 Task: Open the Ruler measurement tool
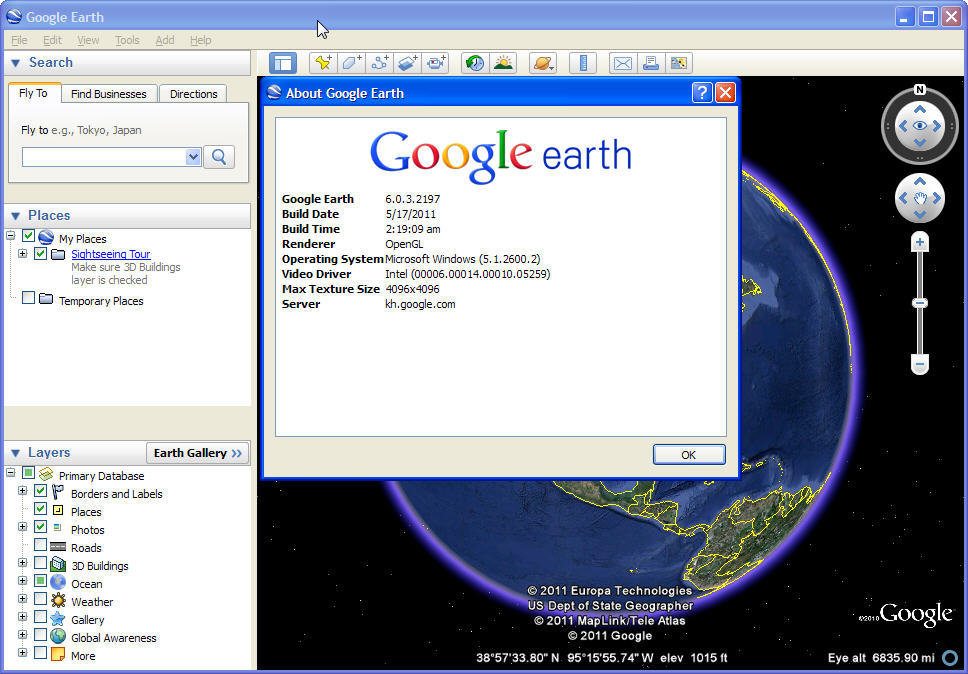(582, 62)
